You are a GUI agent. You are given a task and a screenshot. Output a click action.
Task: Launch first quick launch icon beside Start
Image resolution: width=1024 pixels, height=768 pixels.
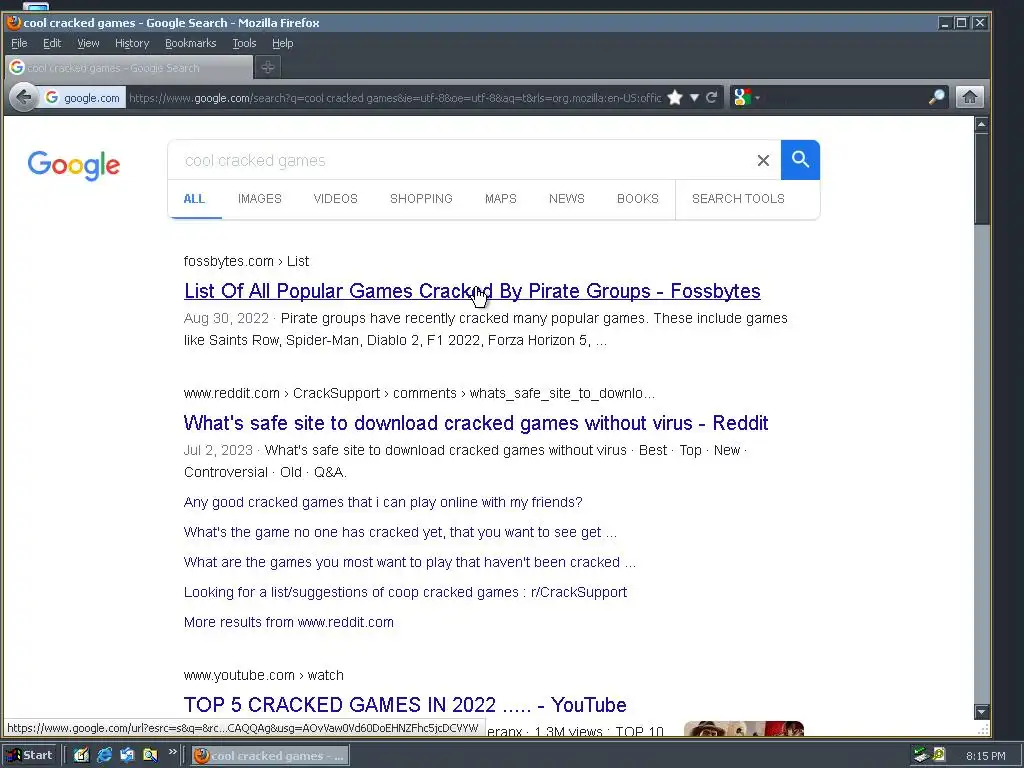click(x=81, y=756)
